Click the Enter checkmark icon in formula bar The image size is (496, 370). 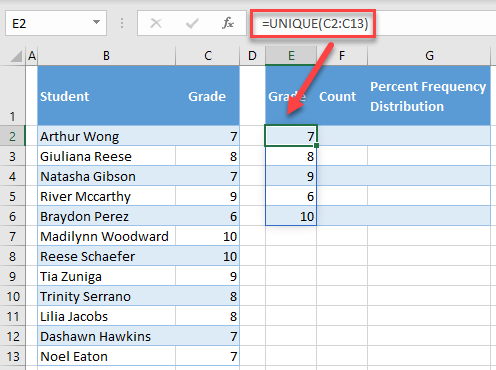[x=192, y=23]
